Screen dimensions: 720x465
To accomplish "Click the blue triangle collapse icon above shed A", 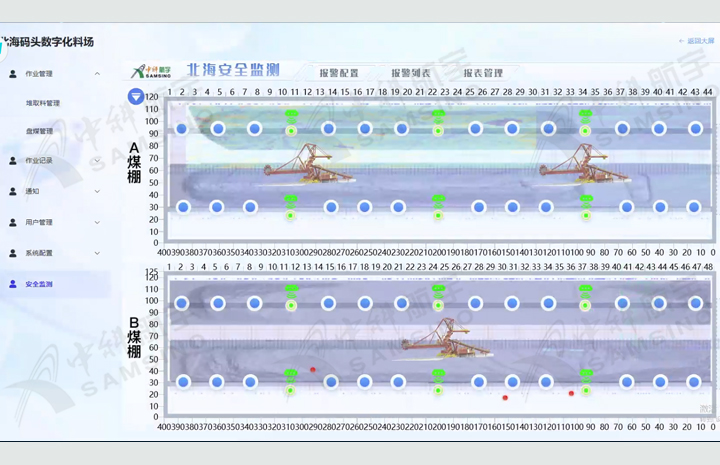I will (136, 96).
